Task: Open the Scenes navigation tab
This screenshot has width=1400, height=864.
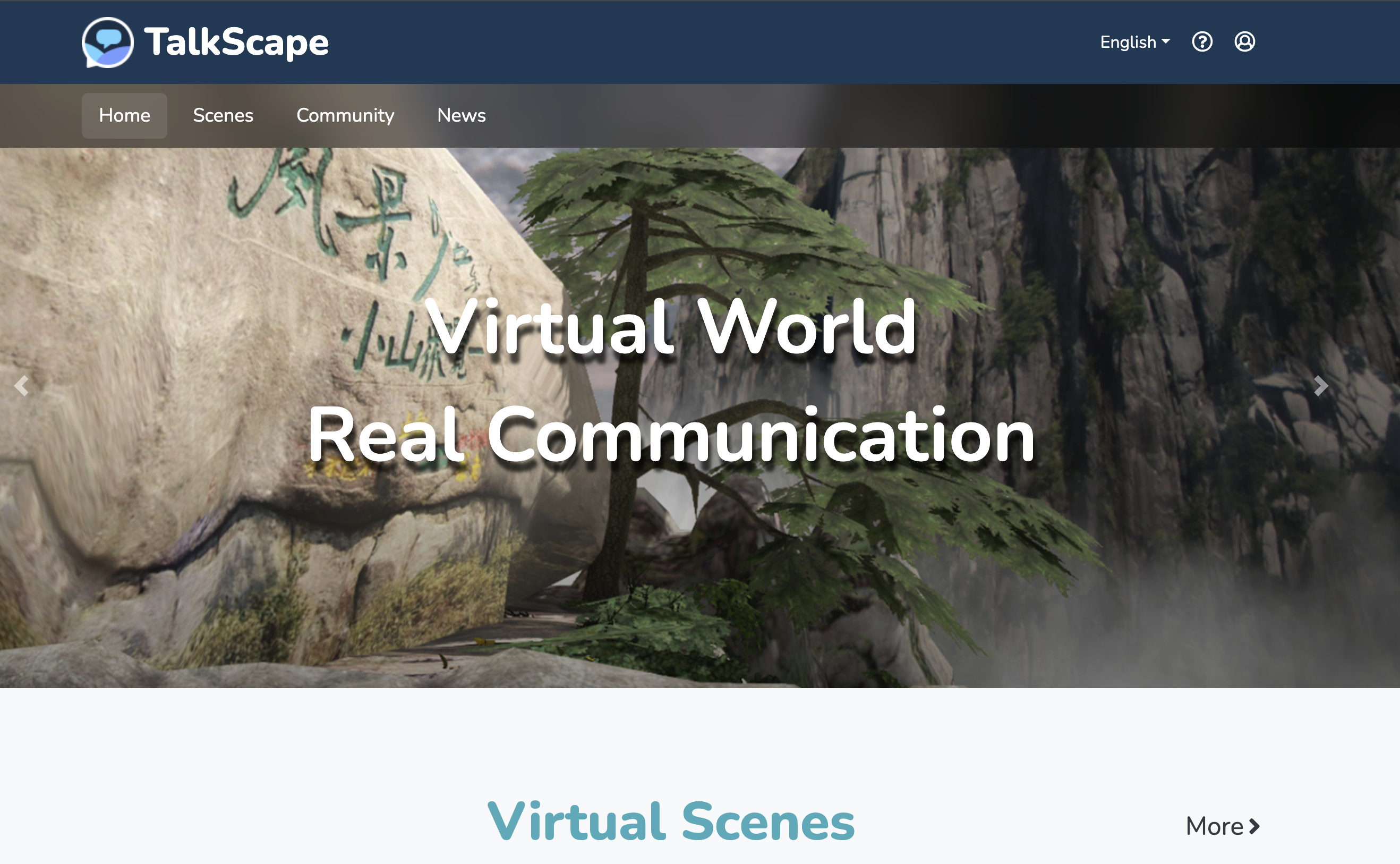Action: tap(223, 115)
